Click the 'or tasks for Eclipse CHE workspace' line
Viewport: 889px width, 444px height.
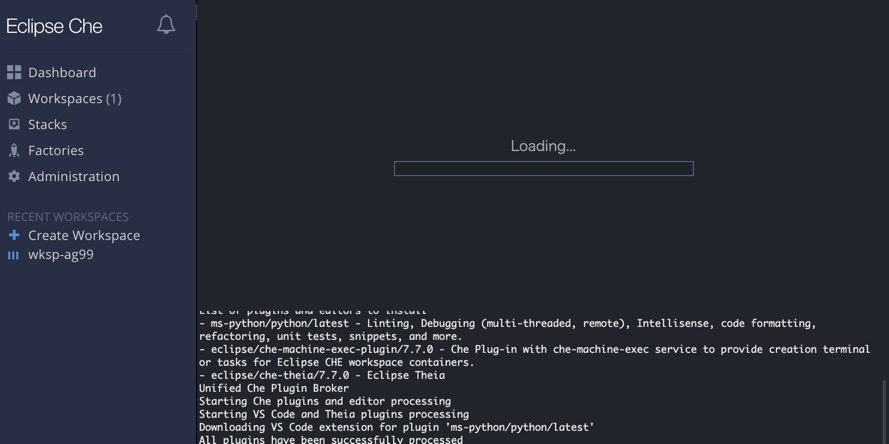point(336,362)
